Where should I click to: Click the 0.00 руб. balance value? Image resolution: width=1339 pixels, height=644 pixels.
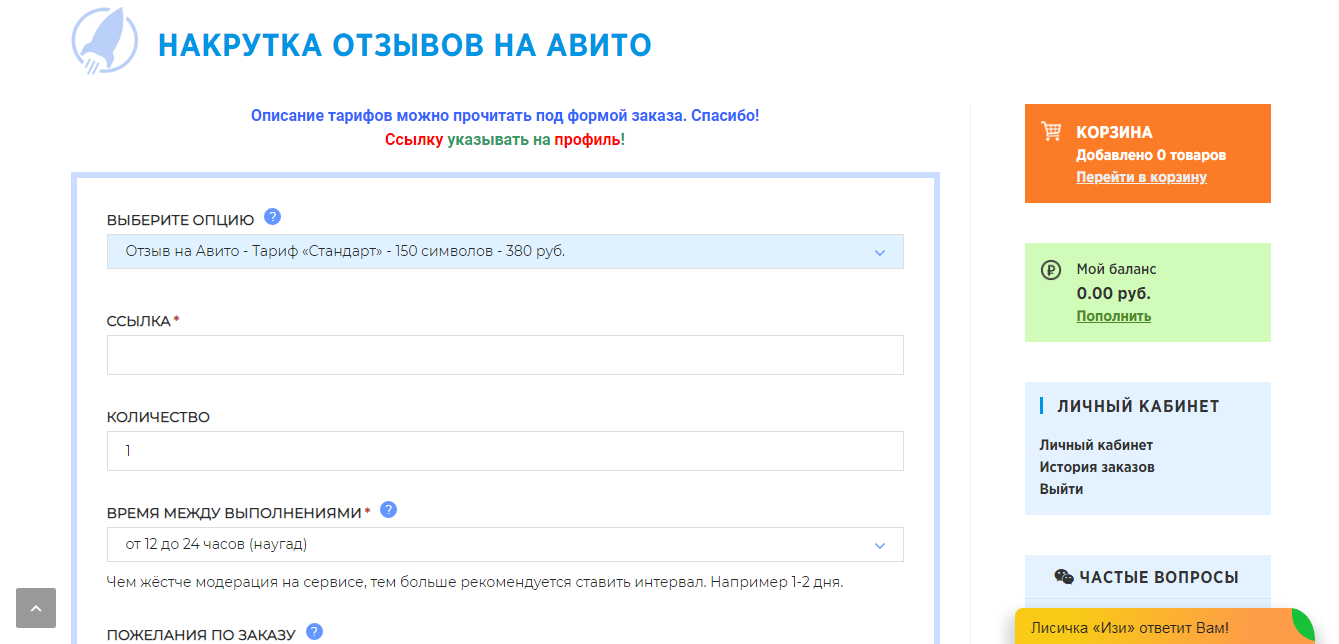click(1113, 293)
